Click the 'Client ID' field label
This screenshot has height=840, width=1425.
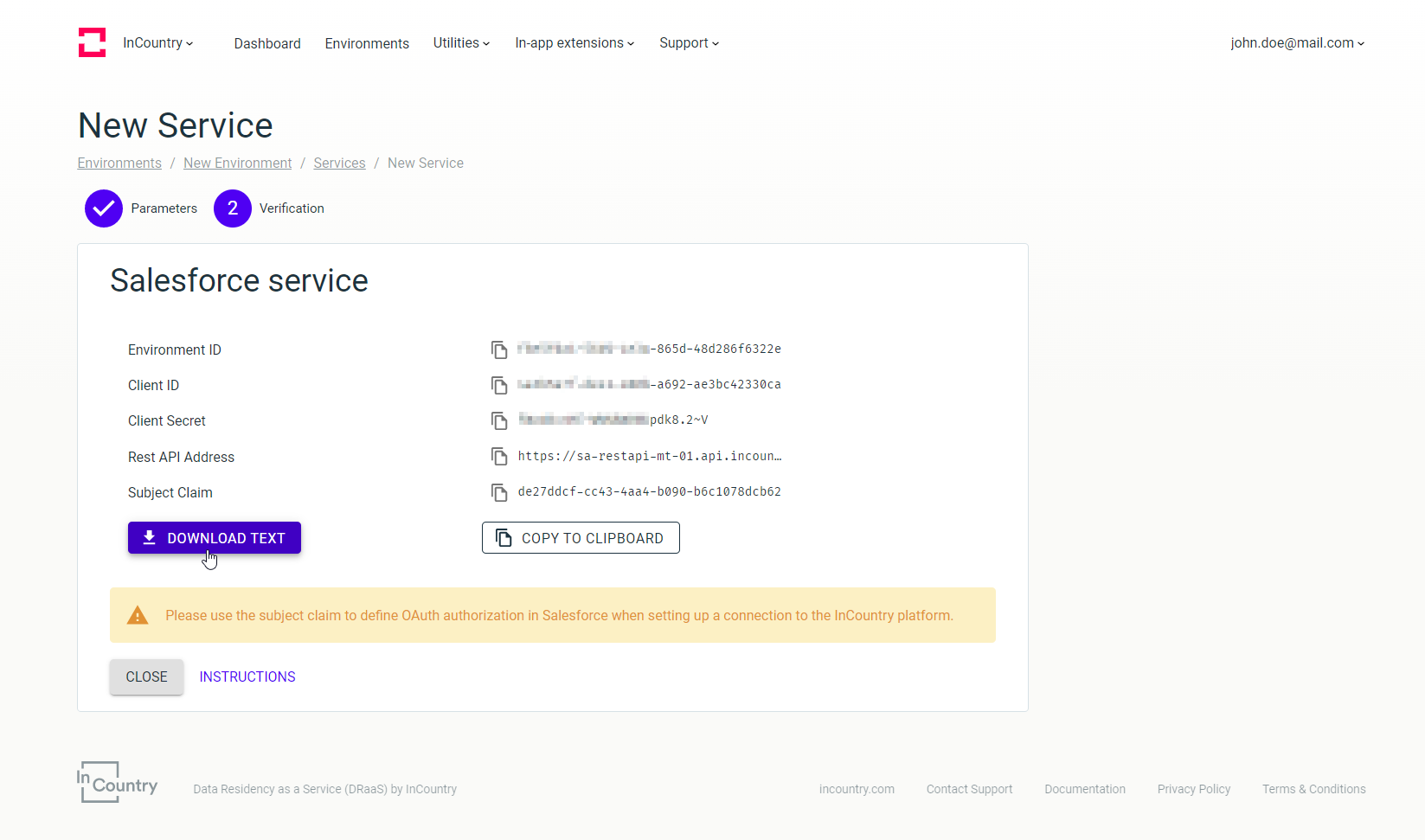pyautogui.click(x=153, y=385)
